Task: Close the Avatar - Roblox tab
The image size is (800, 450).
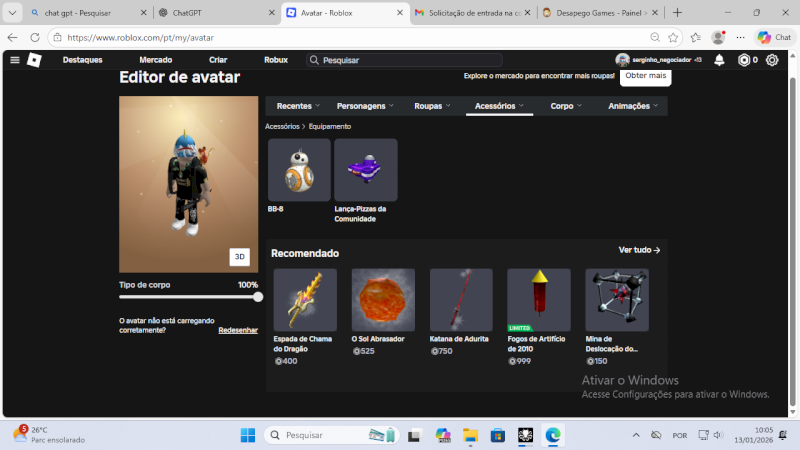Action: point(400,13)
